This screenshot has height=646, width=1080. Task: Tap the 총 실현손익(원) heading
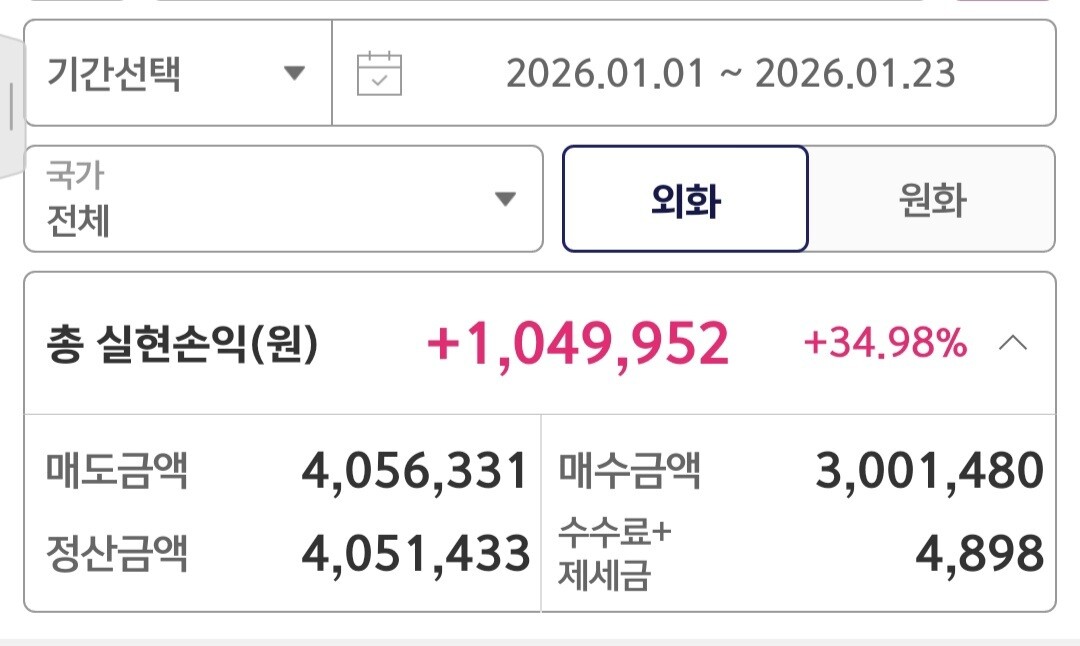click(181, 345)
